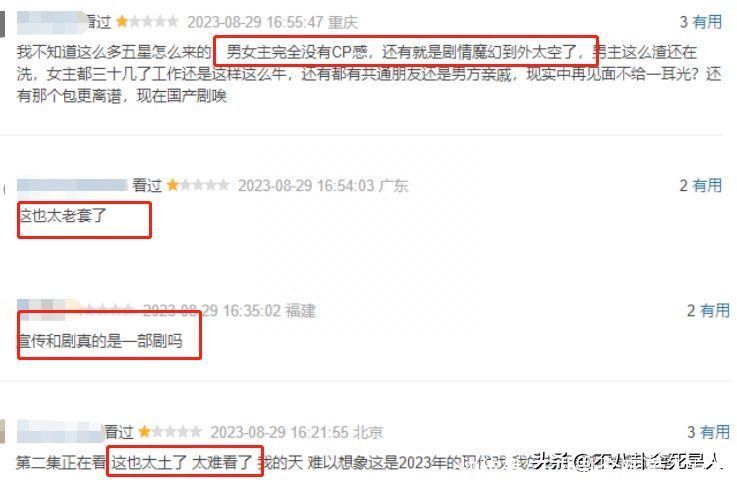Screen dimensions: 737x484
Task: Open blurred username of Guangdong reviewer
Action: (x=72, y=185)
